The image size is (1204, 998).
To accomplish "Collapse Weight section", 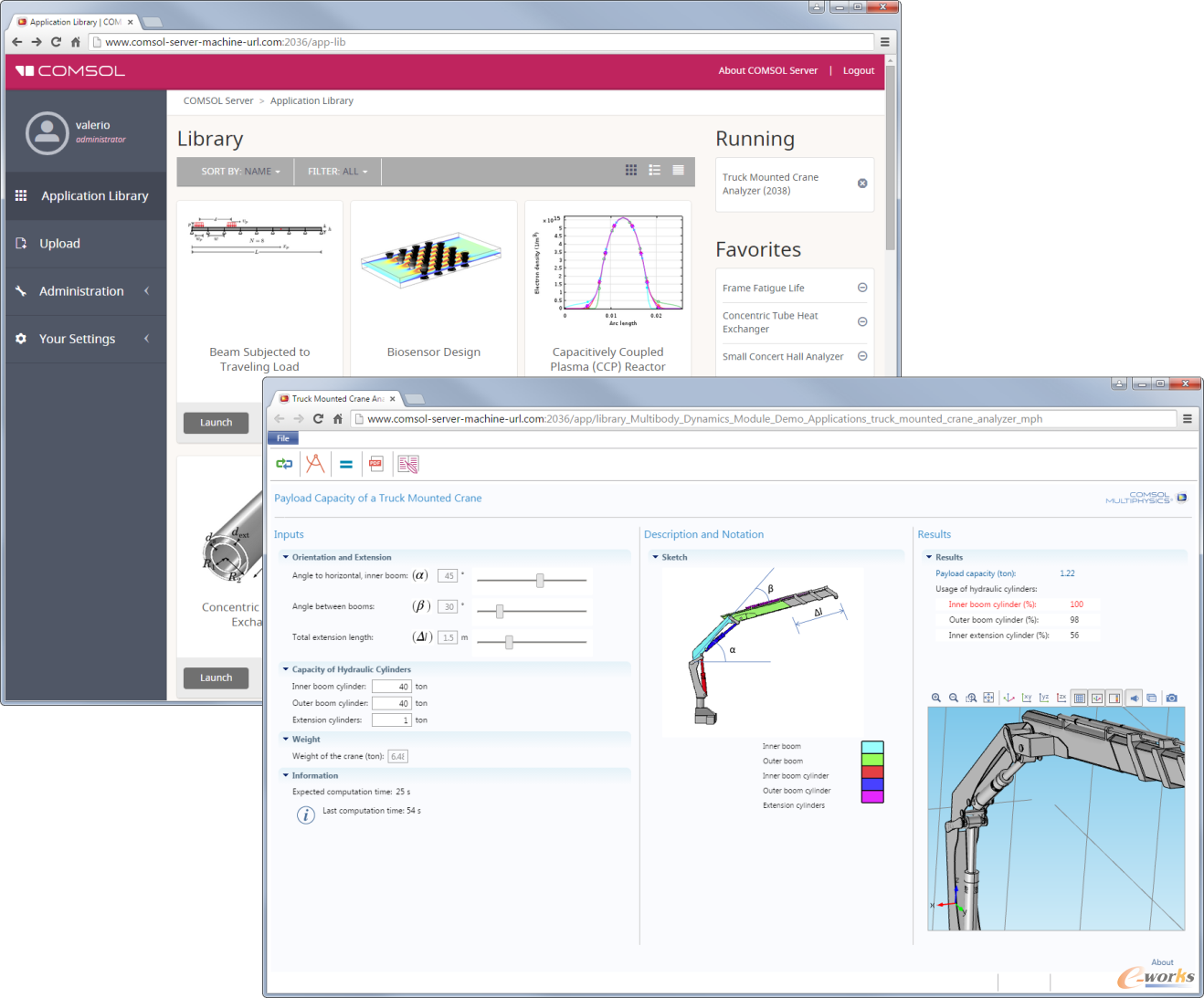I will click(x=286, y=740).
